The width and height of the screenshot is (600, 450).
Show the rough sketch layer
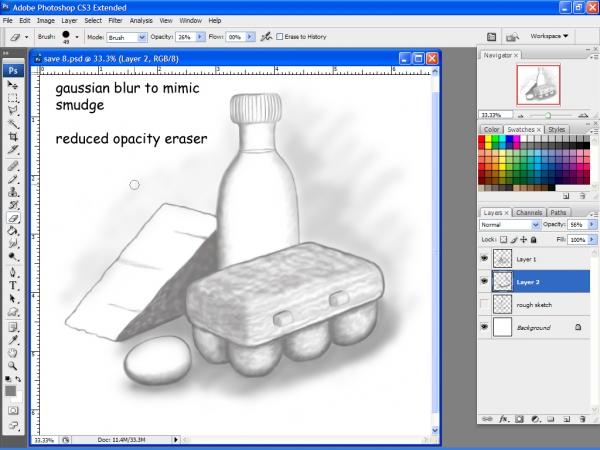click(484, 304)
